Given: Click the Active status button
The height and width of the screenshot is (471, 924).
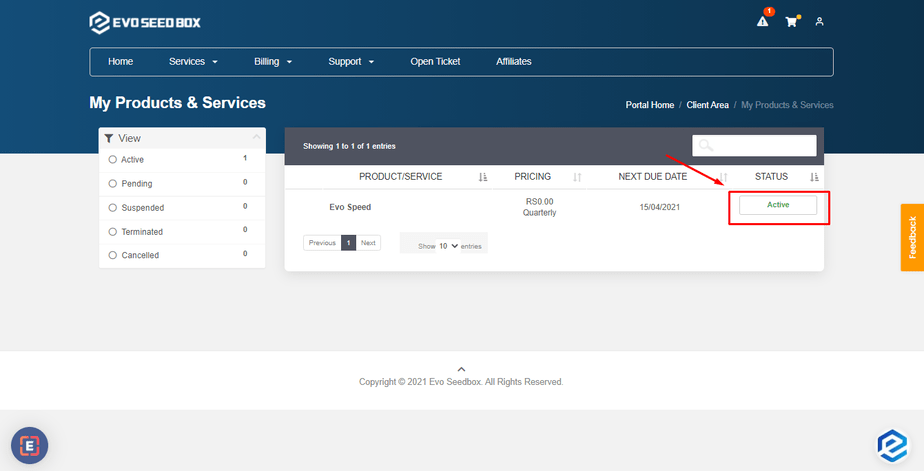Looking at the screenshot, I should [x=778, y=205].
